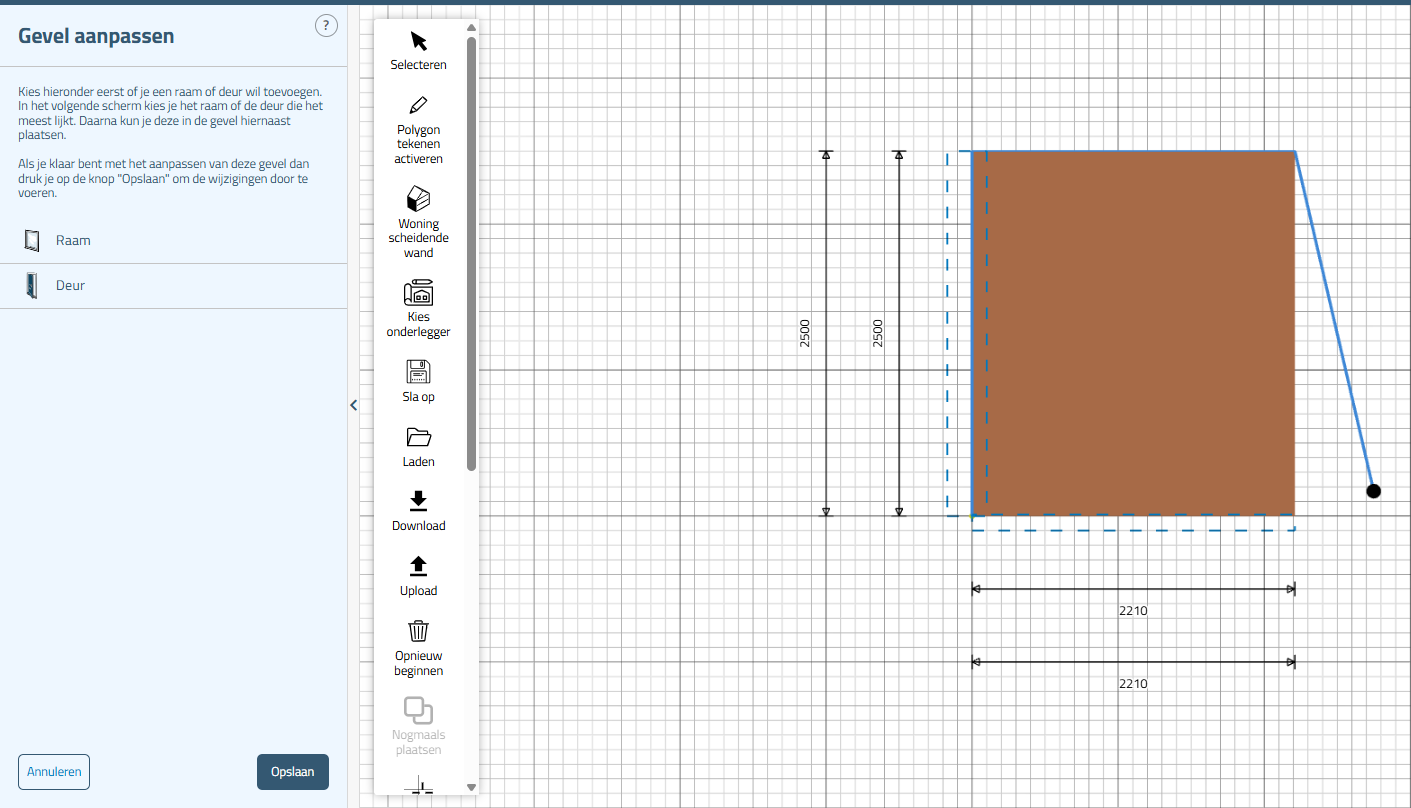Choose the Woning scheidende wand tool
Screen dimensions: 1411x808
tap(418, 199)
